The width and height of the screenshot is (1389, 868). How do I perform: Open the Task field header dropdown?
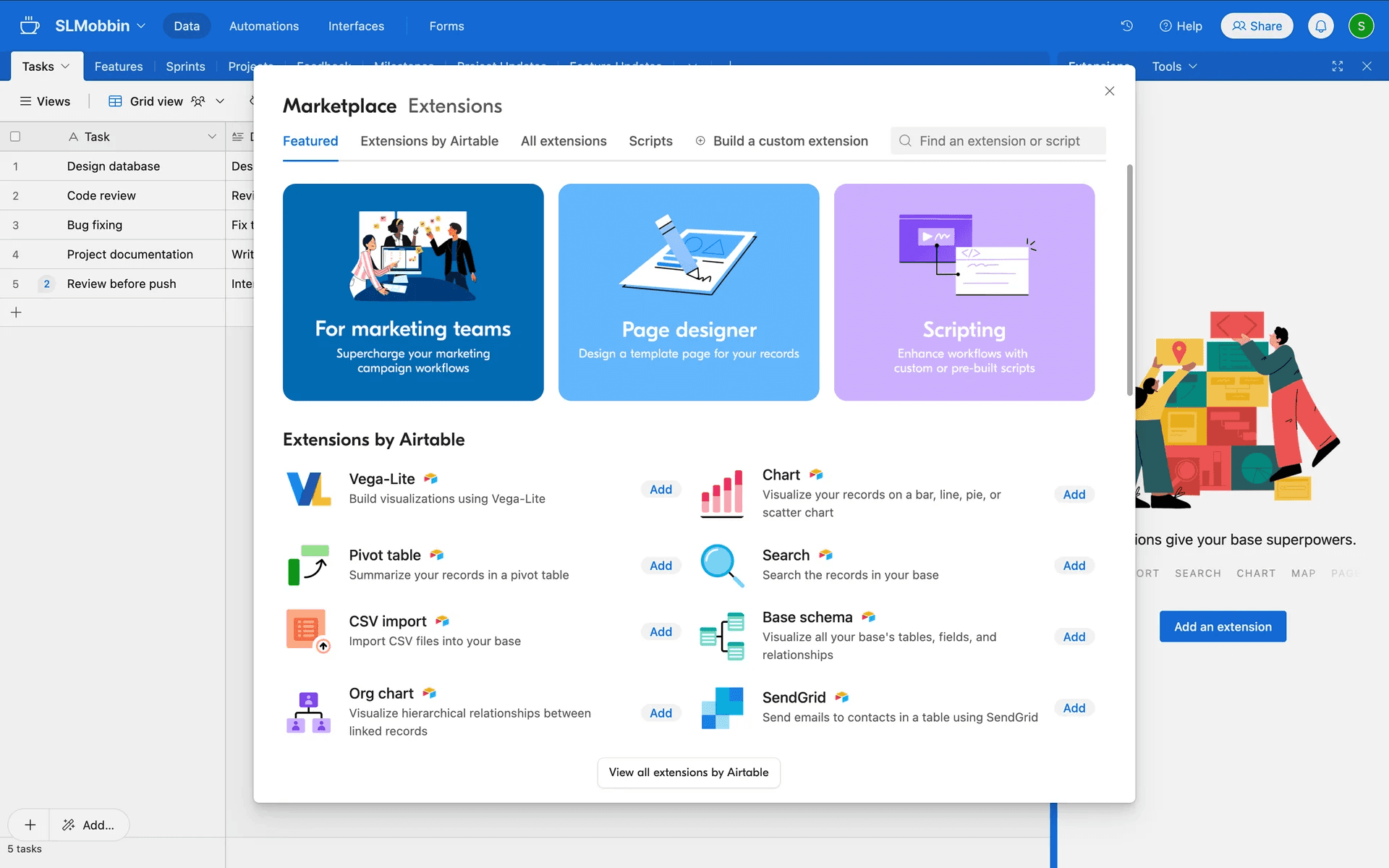212,137
